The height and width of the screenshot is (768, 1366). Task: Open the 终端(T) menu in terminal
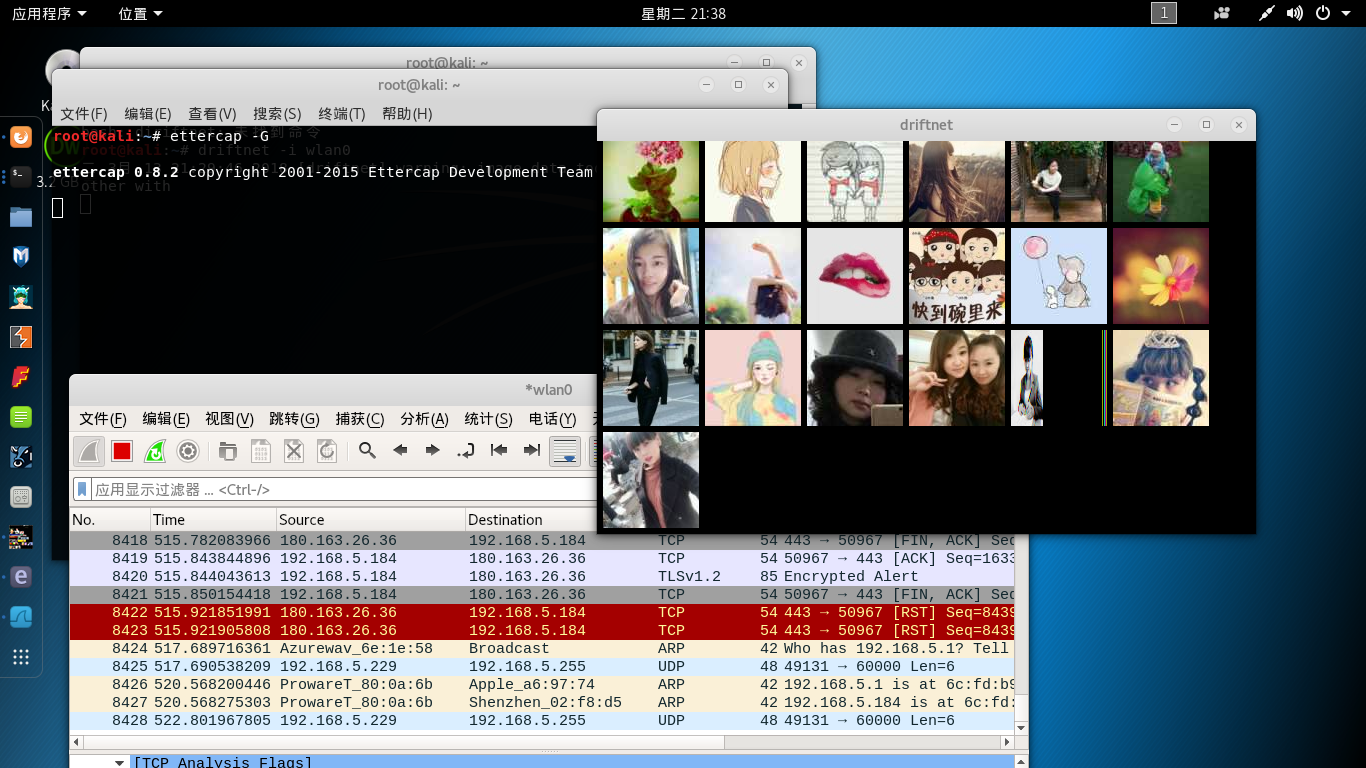pos(341,114)
